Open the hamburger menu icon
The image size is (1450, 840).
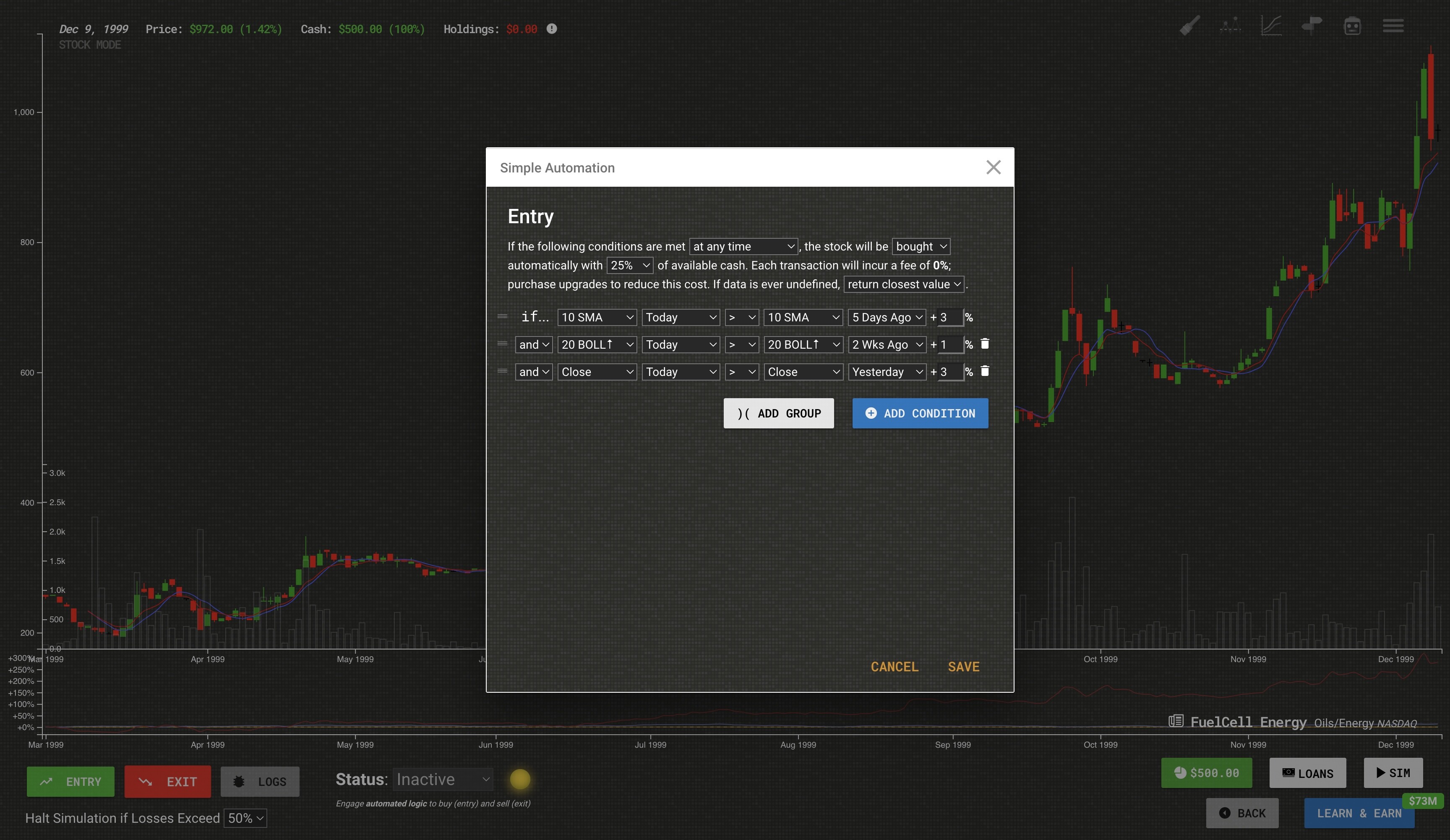click(x=1394, y=26)
